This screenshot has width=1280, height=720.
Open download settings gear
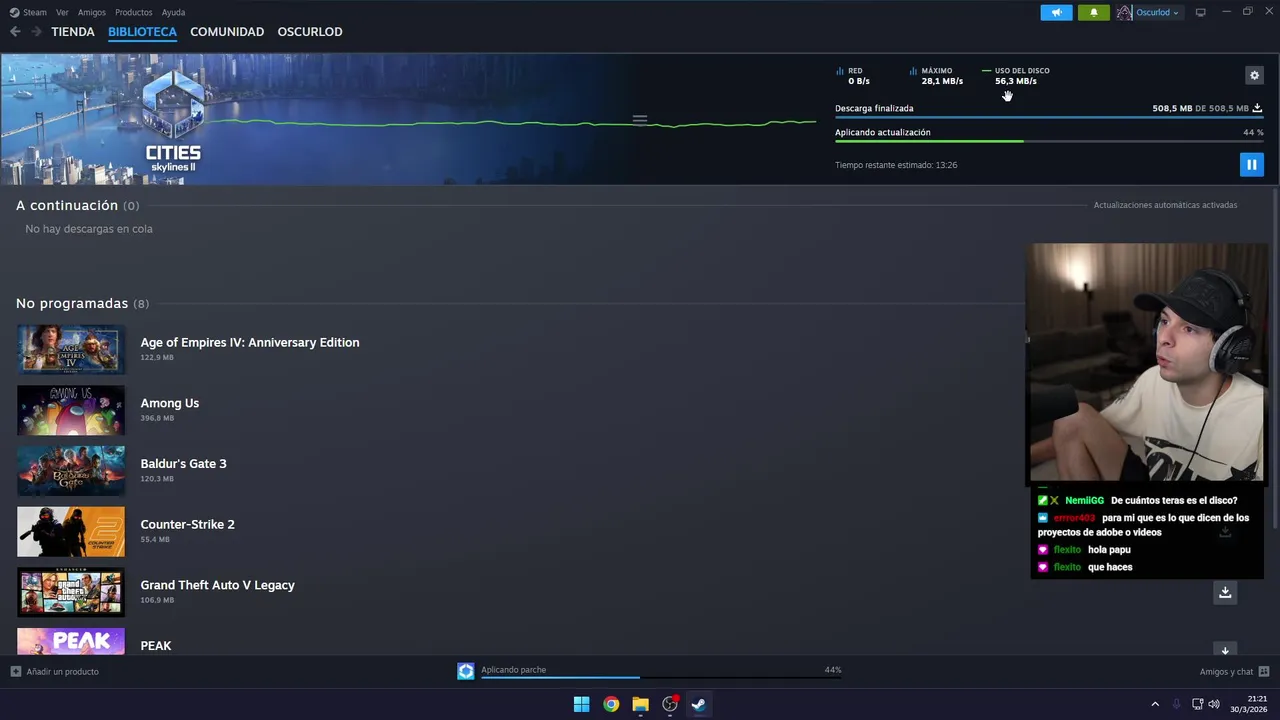tap(1254, 75)
